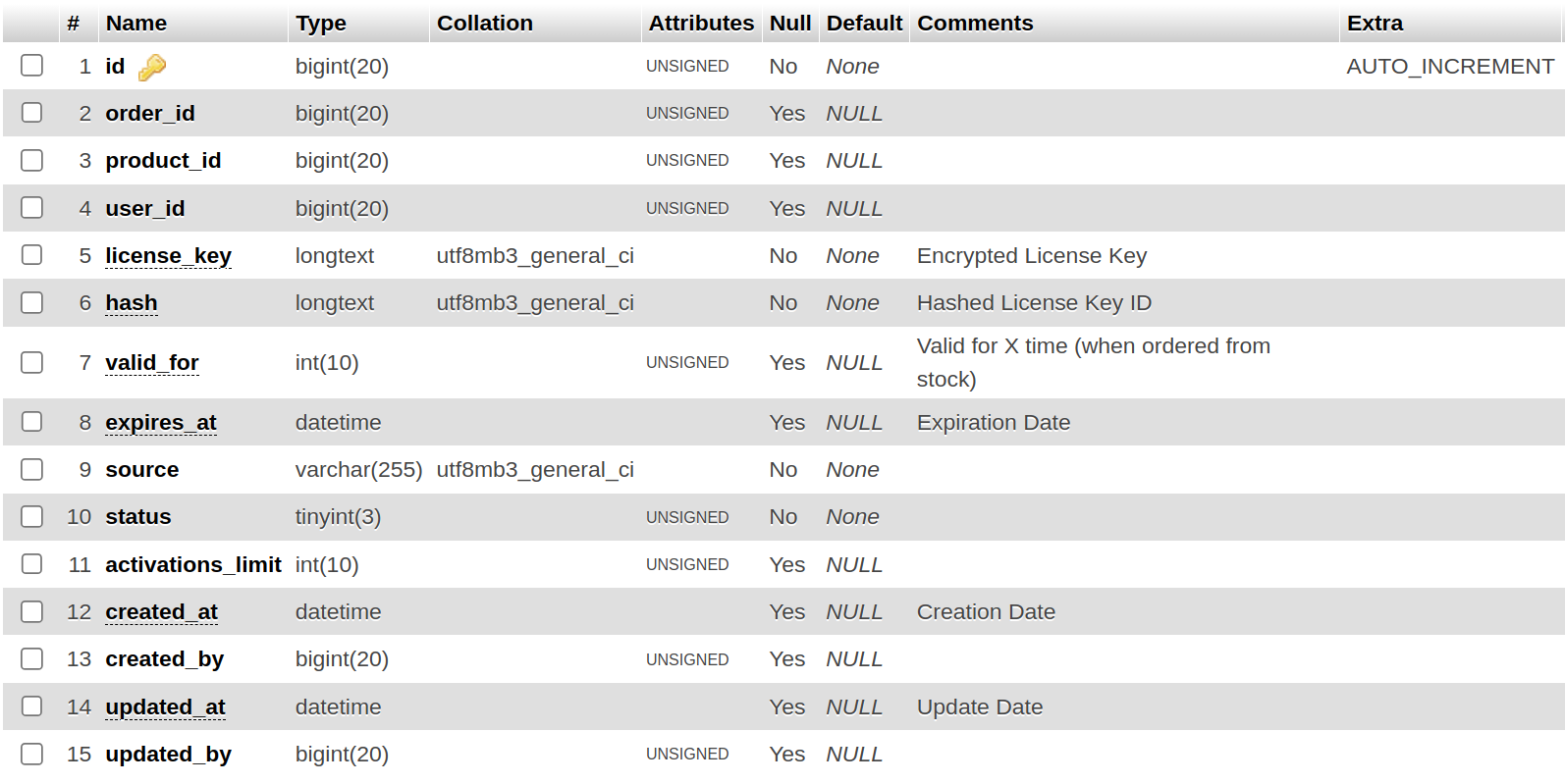Click the expires_at field name

point(161,423)
